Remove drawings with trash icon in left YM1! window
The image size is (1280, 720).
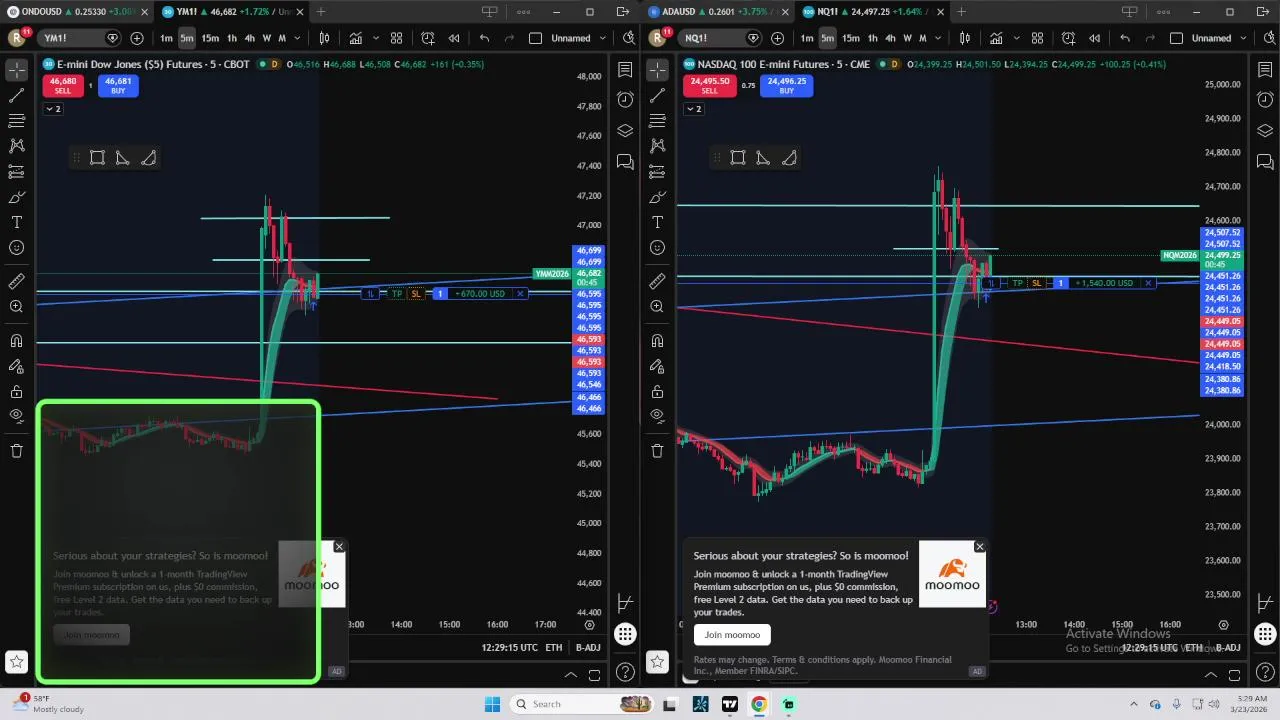(x=16, y=451)
